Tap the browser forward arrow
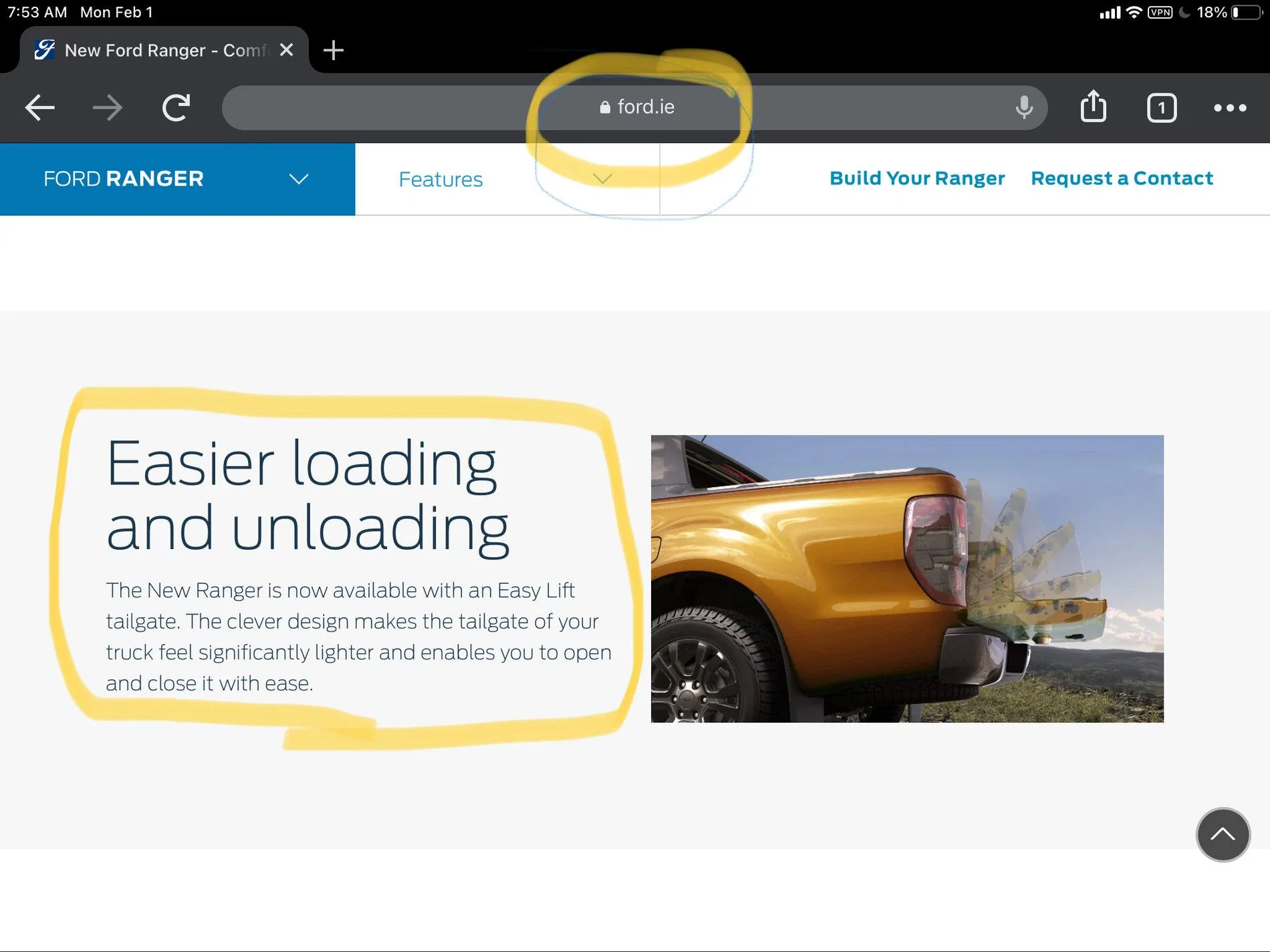 tap(108, 108)
